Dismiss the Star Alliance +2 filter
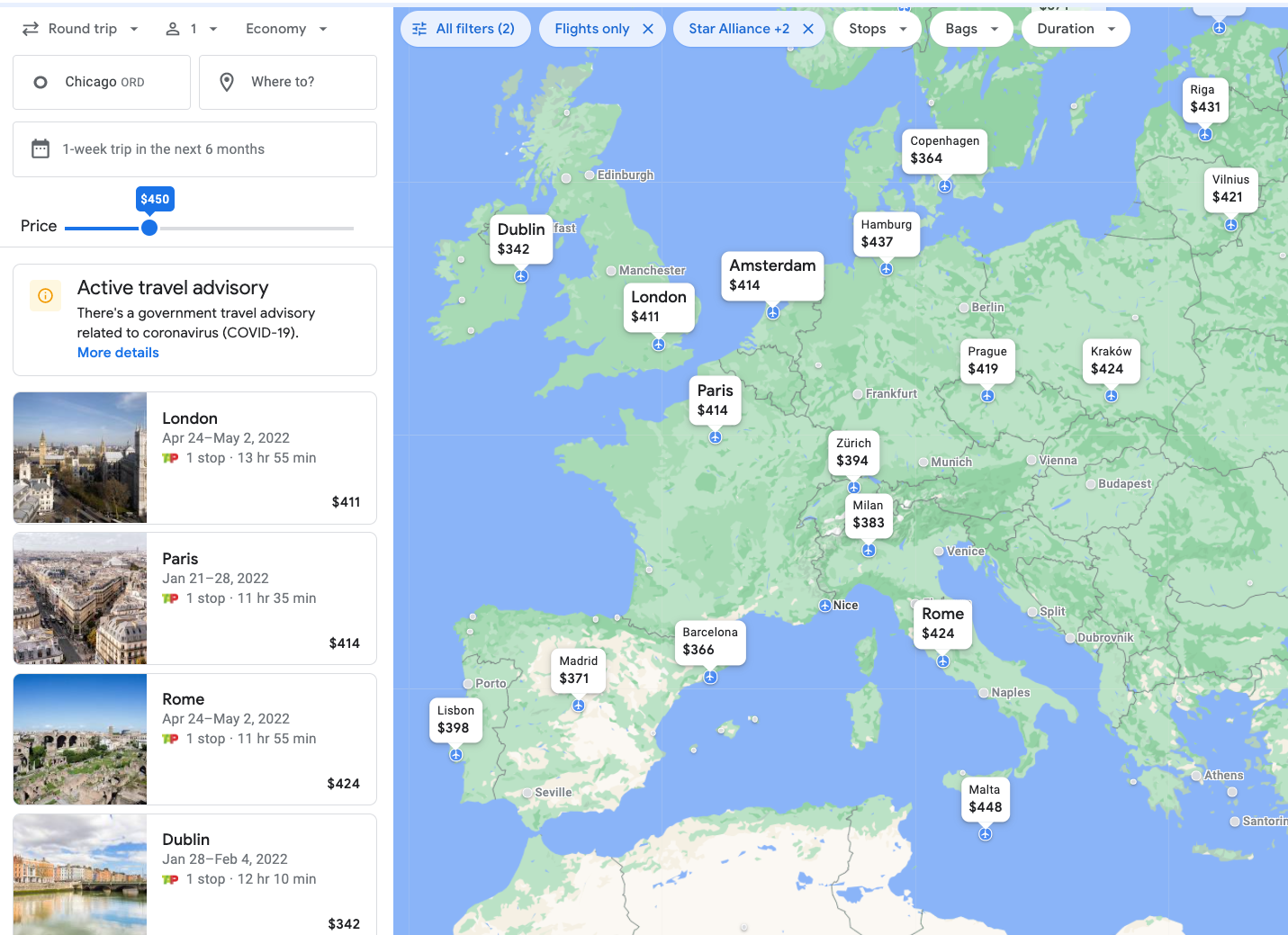1288x935 pixels. click(x=808, y=28)
